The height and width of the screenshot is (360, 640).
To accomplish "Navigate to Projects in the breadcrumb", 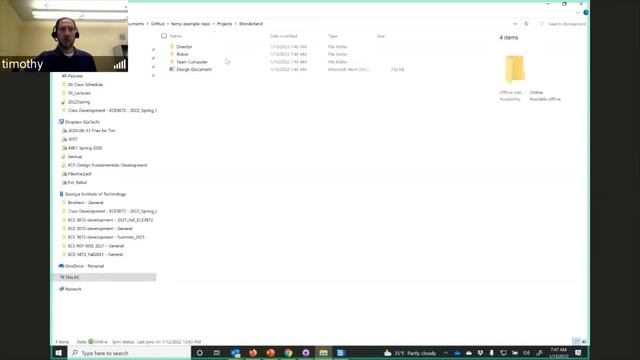I will pos(224,24).
